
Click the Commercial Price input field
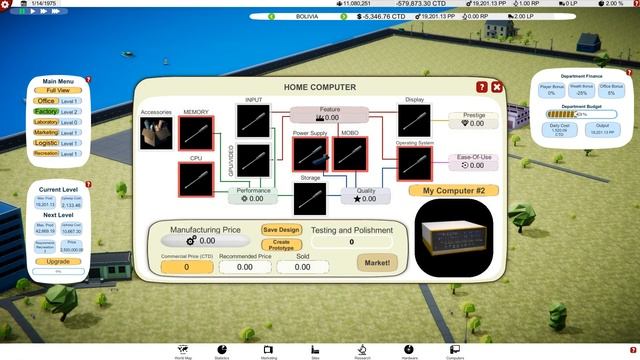click(x=187, y=267)
